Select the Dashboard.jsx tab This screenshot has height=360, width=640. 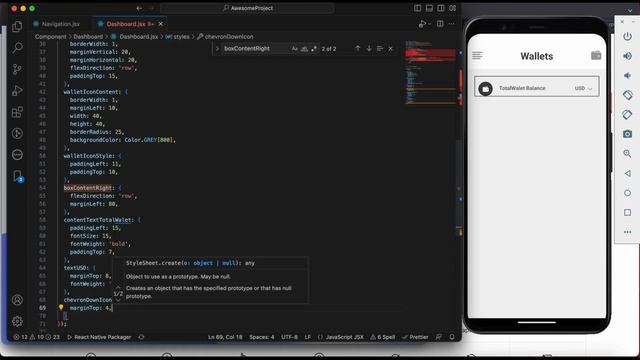126,24
